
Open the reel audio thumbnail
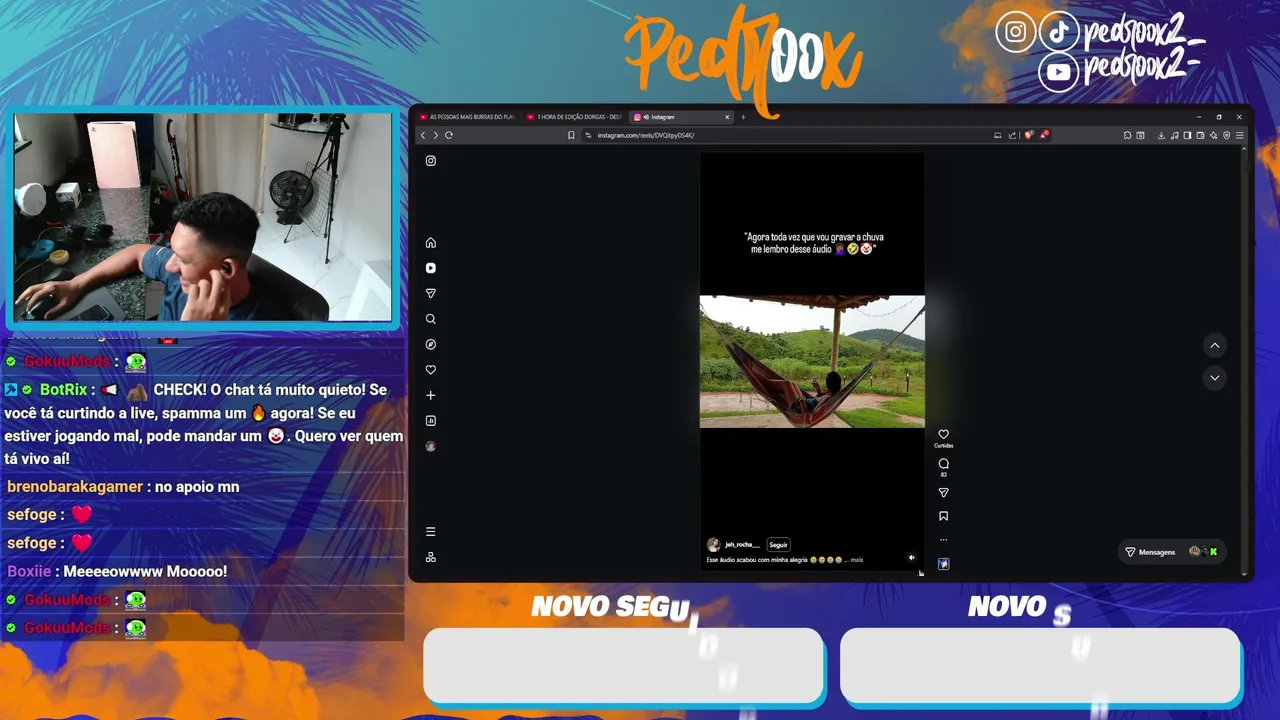point(943,564)
